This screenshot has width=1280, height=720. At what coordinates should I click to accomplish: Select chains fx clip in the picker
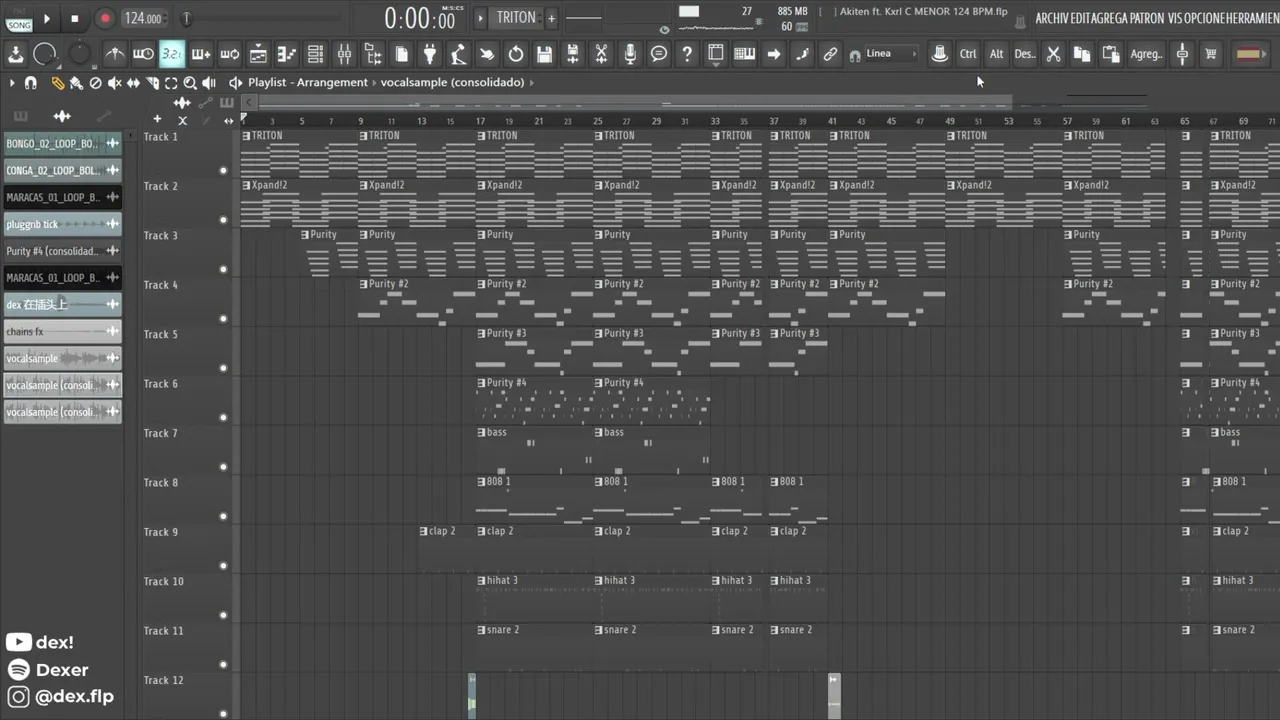click(x=62, y=332)
